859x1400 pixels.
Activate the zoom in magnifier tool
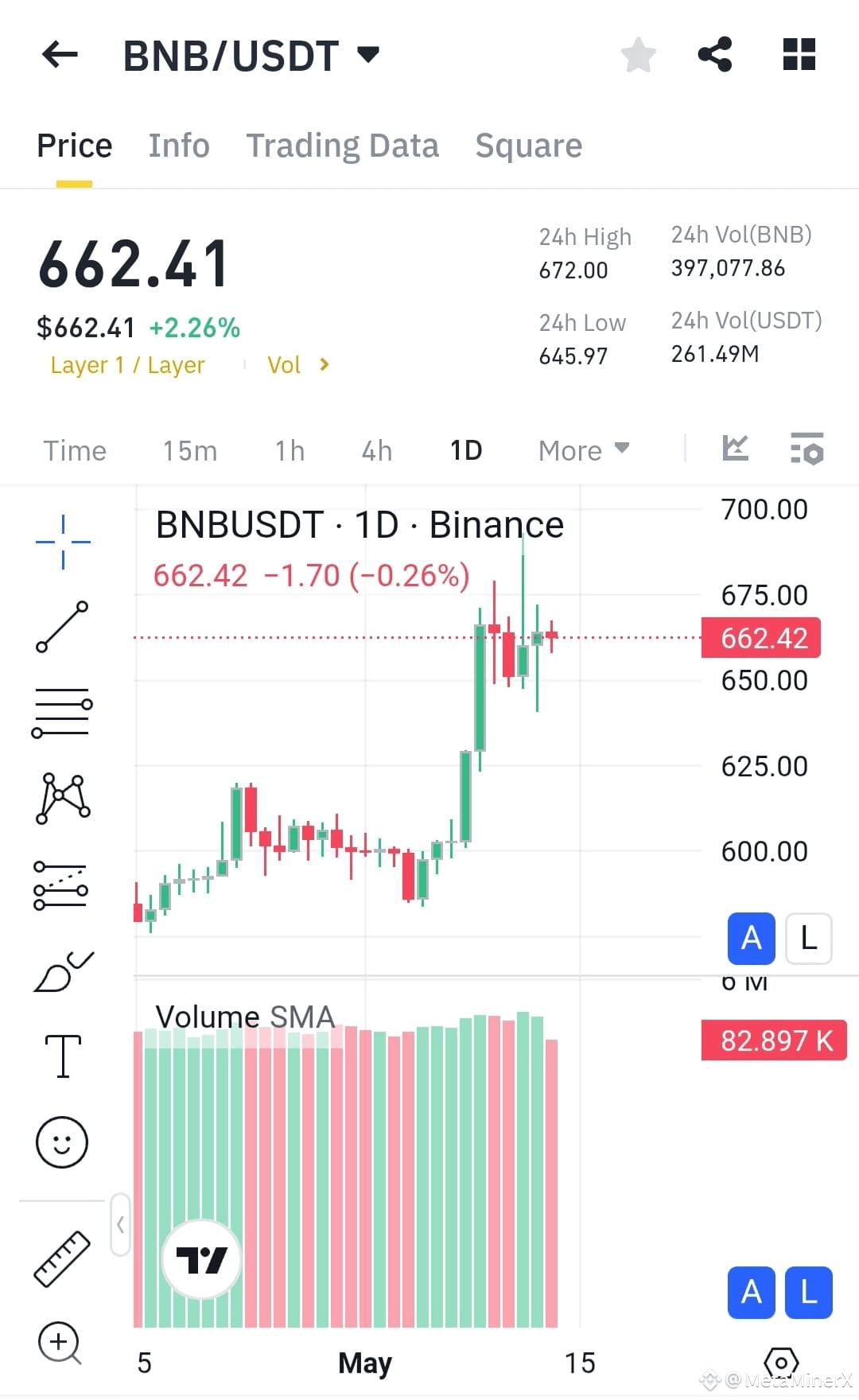pyautogui.click(x=60, y=1344)
